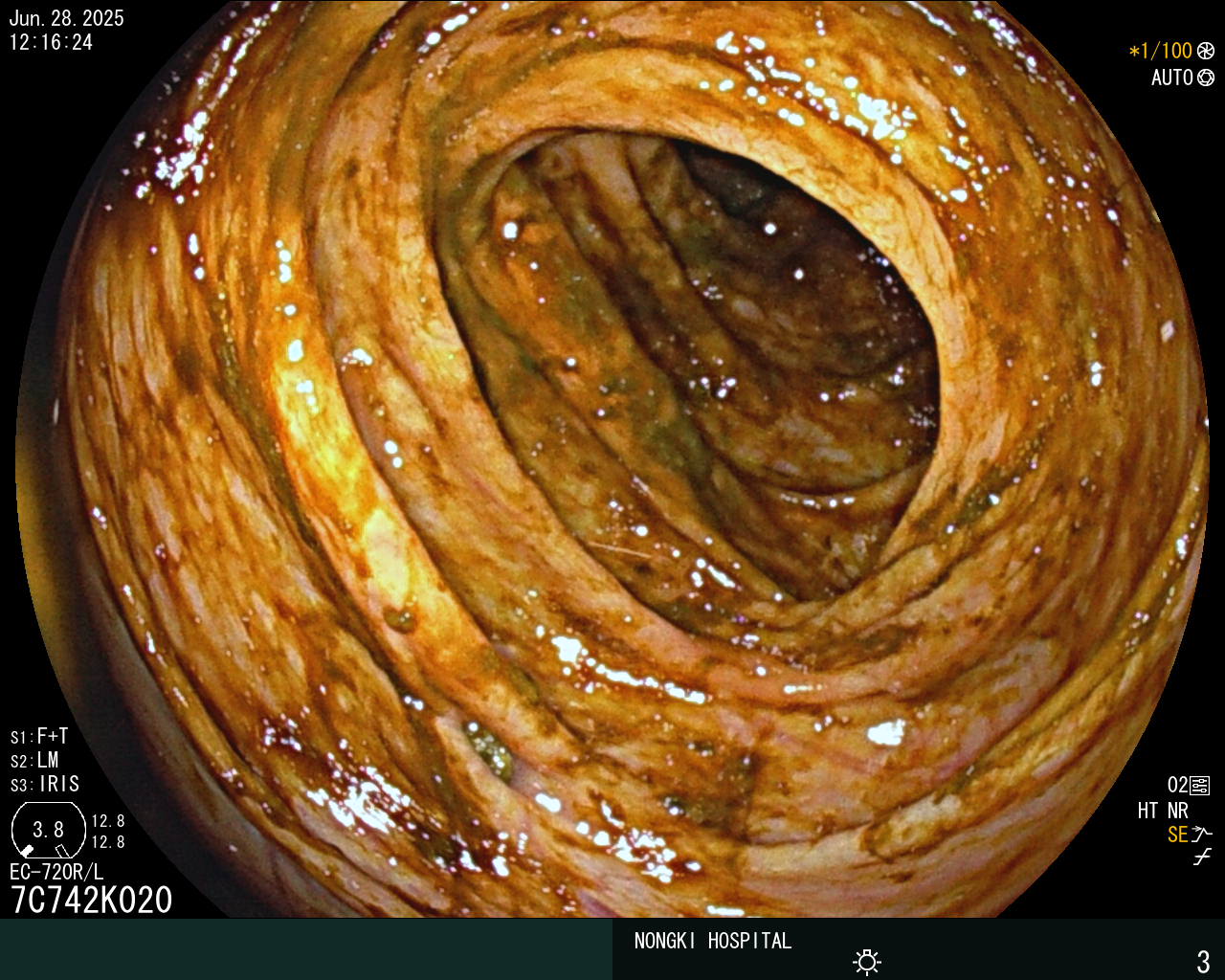Click the iris aperture icon beside AUTO

point(1206,78)
